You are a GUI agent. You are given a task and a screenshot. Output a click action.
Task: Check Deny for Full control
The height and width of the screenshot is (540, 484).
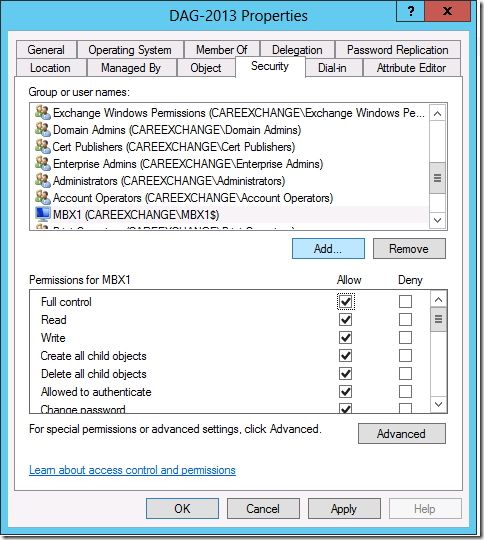(x=405, y=302)
